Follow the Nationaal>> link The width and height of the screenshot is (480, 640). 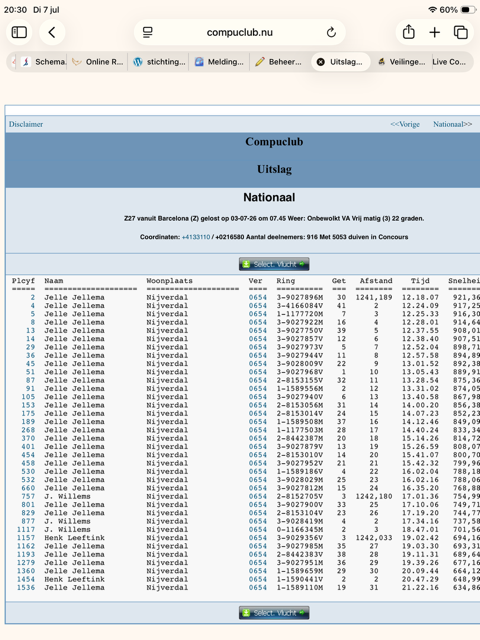(453, 124)
